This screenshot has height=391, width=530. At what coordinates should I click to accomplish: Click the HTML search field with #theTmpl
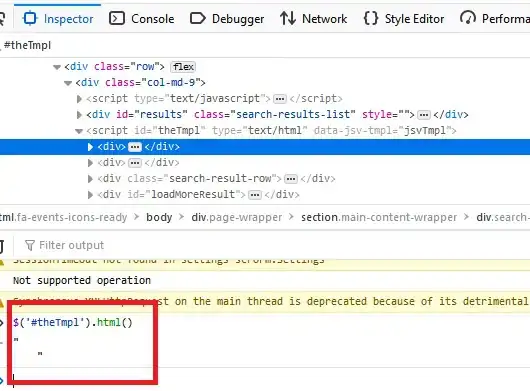click(x=265, y=45)
